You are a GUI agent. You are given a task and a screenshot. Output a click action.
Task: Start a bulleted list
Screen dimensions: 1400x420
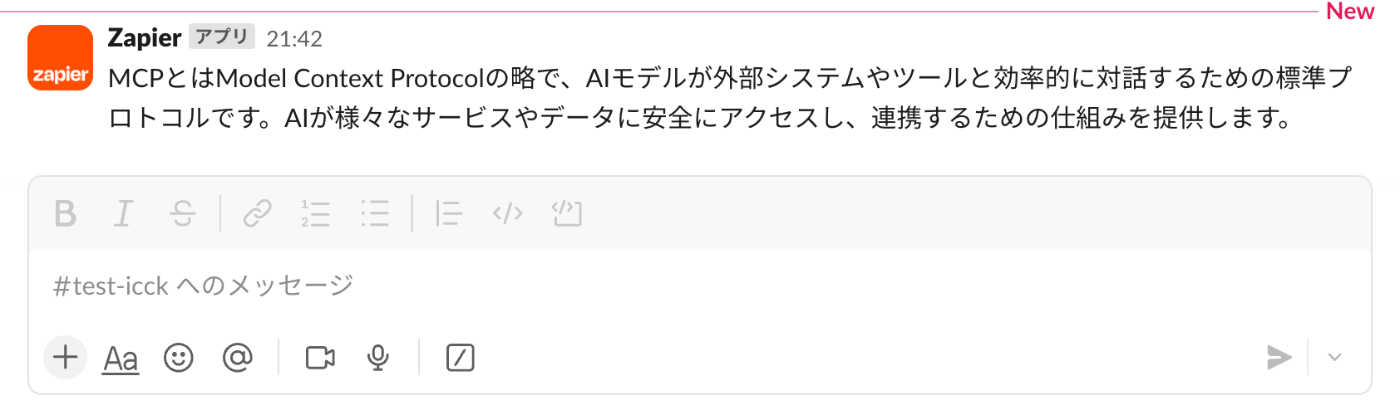click(x=375, y=213)
